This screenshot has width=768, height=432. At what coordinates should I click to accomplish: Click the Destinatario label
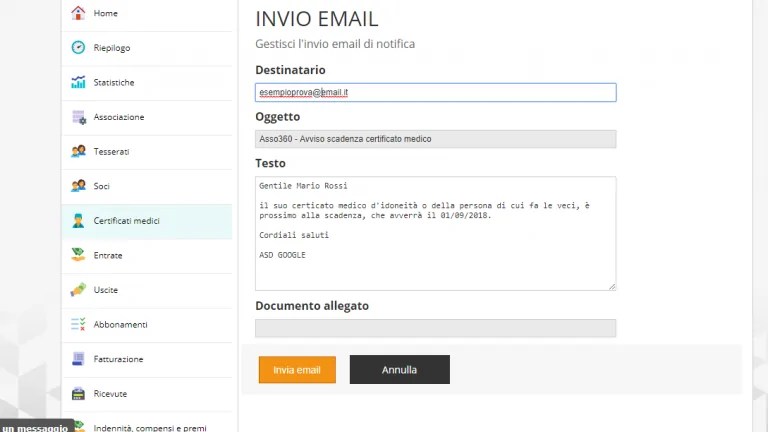pos(290,70)
